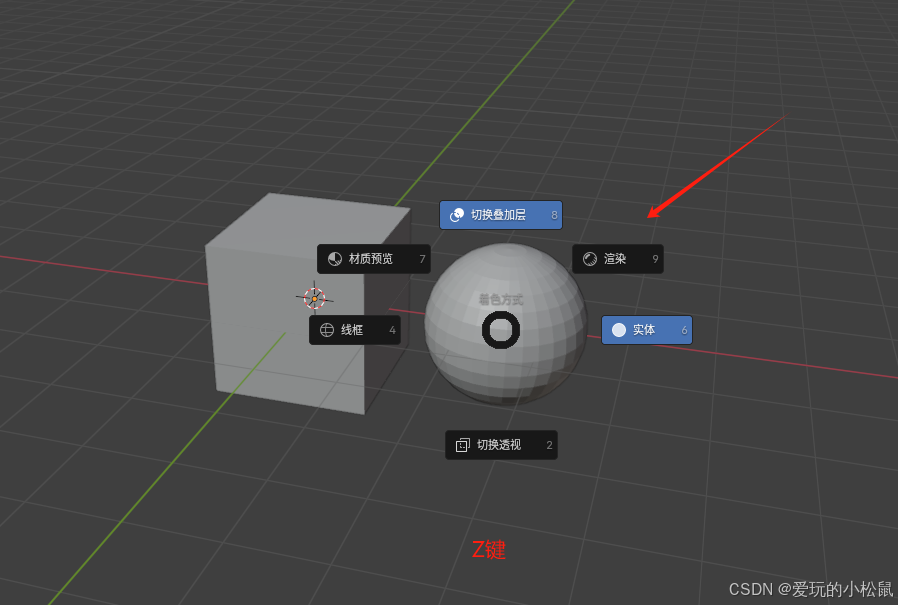Select 实体 solid shading mode
The width and height of the screenshot is (898, 605).
(x=647, y=330)
